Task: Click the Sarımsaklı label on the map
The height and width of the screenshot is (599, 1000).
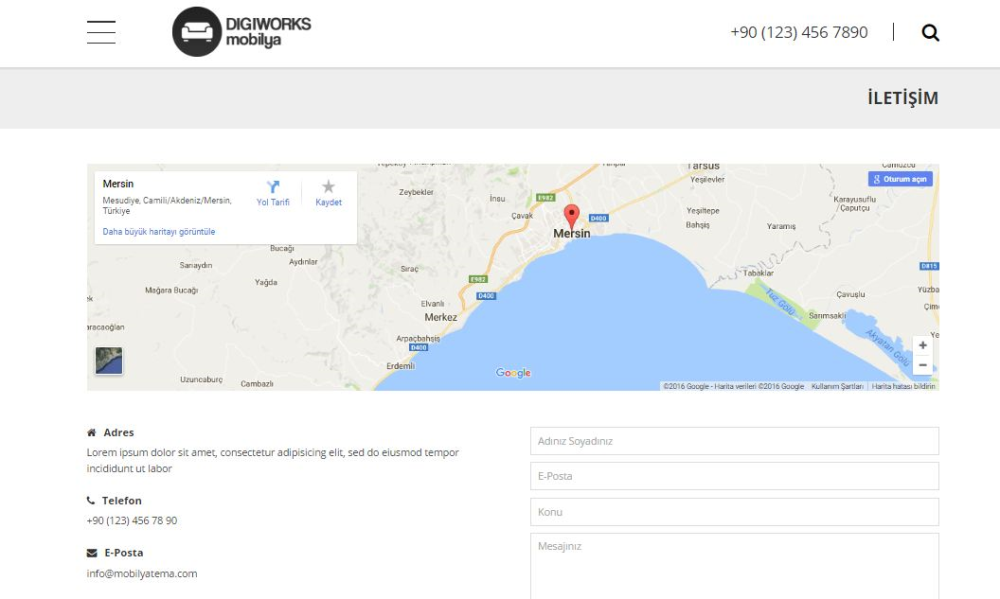Action: pos(827,316)
